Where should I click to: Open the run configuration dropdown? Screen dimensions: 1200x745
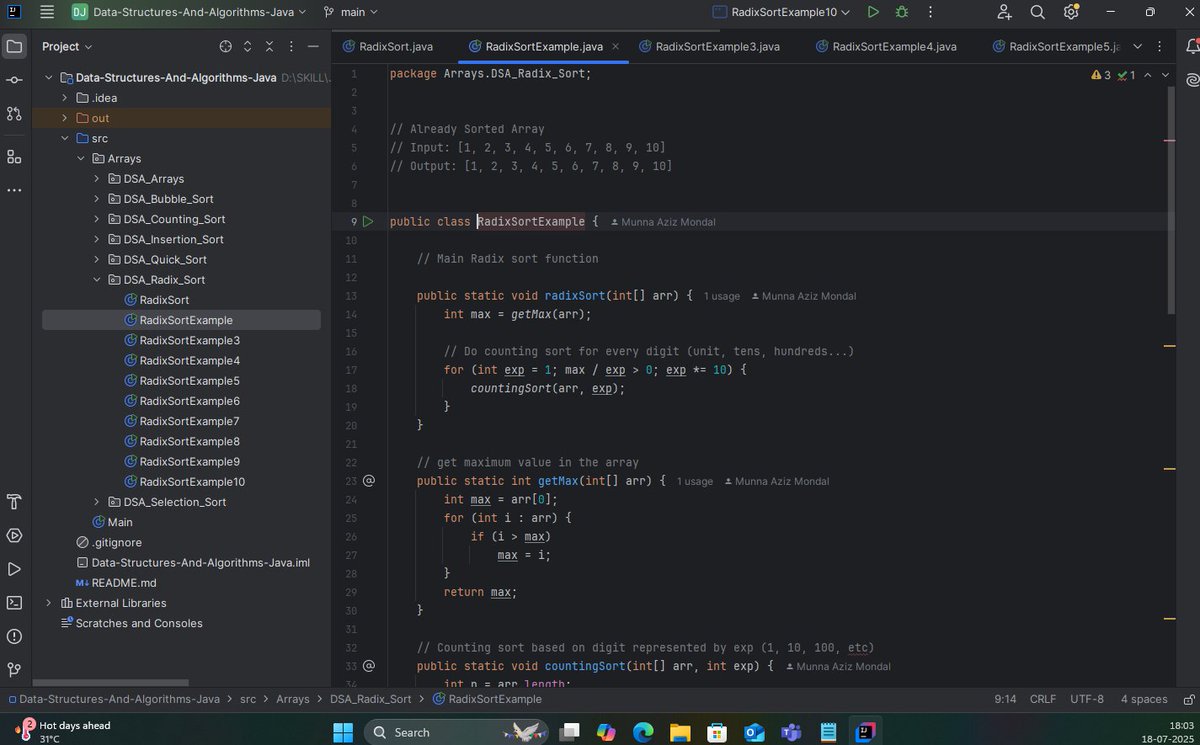[x=781, y=11]
